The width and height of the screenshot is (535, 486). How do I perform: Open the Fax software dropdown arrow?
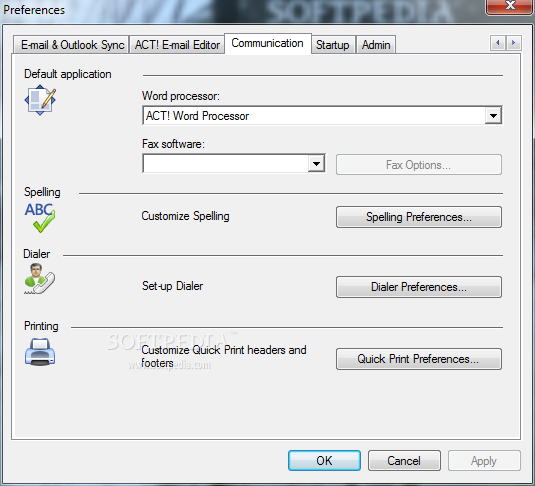click(316, 164)
